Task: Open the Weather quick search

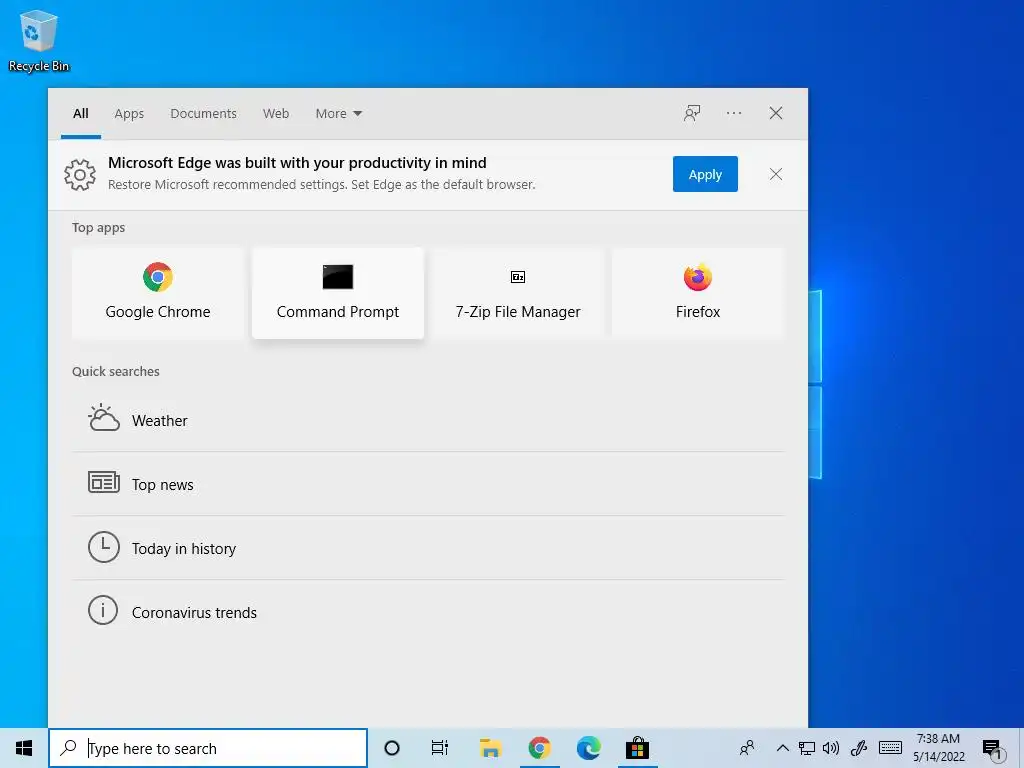Action: [x=428, y=421]
